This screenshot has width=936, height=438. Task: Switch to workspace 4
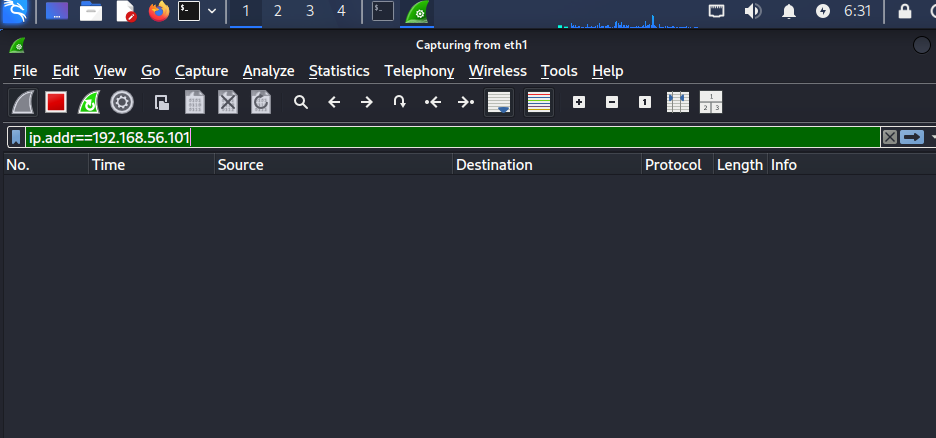point(341,11)
